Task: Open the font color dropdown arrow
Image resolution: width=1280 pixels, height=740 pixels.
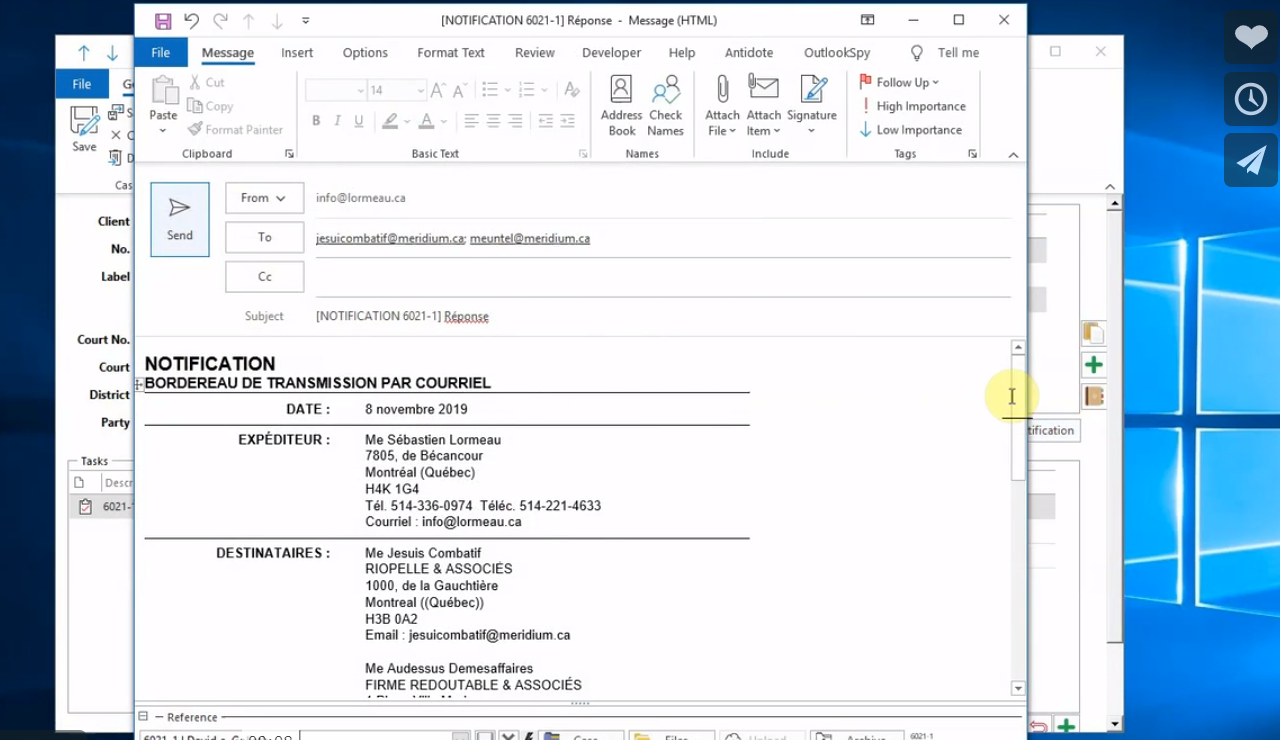Action: [x=443, y=121]
